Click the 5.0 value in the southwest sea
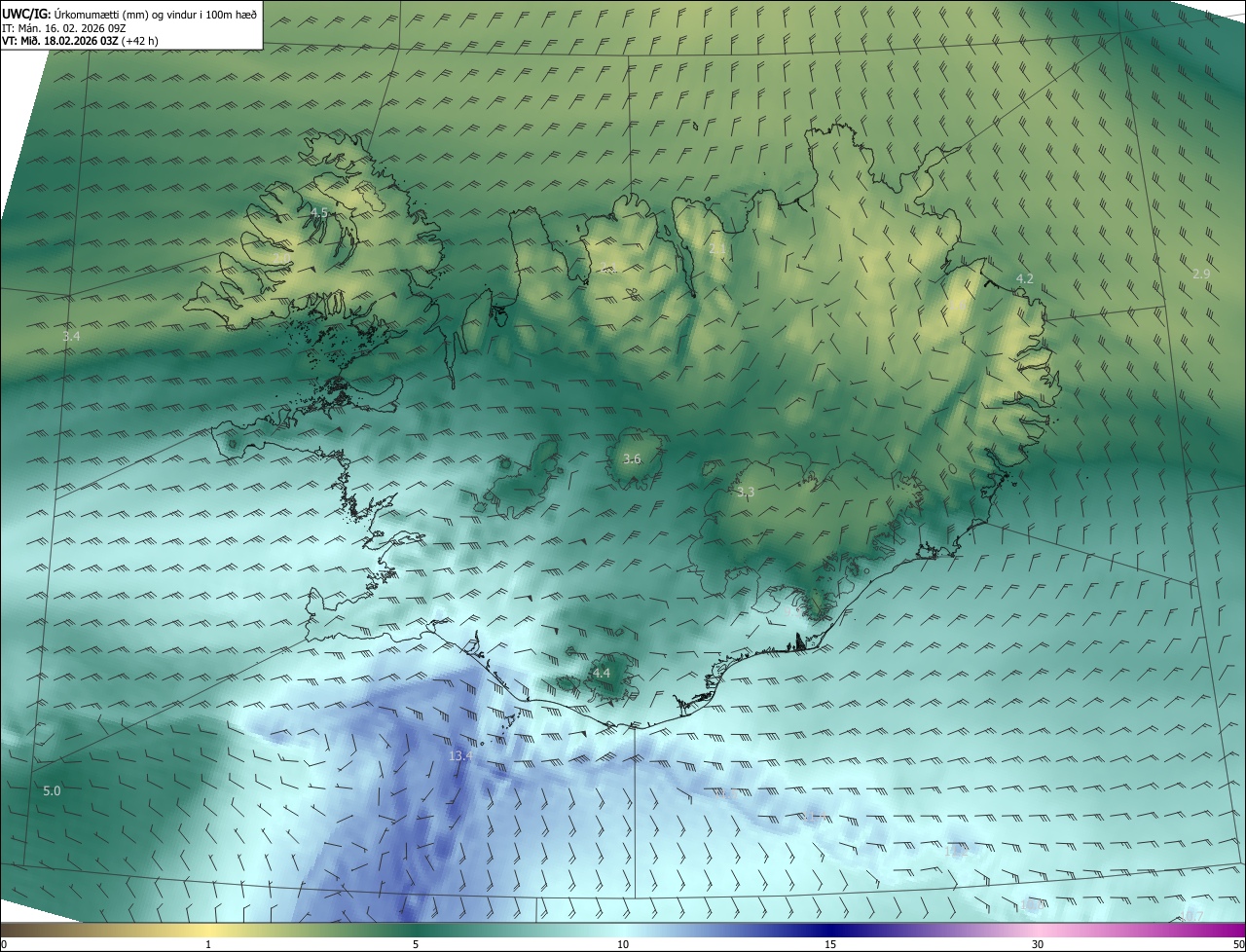 pos(52,791)
